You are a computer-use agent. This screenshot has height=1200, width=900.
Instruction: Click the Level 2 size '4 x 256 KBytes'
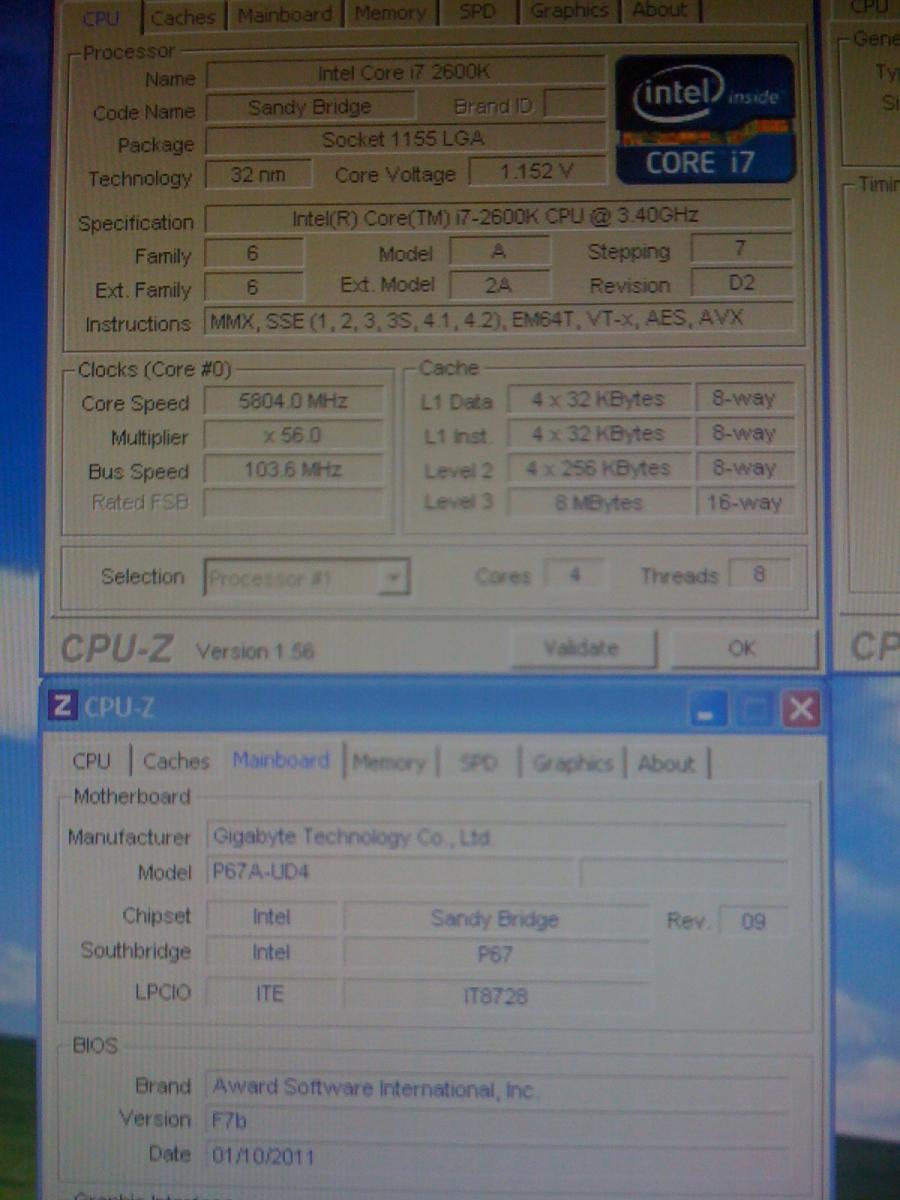click(598, 468)
